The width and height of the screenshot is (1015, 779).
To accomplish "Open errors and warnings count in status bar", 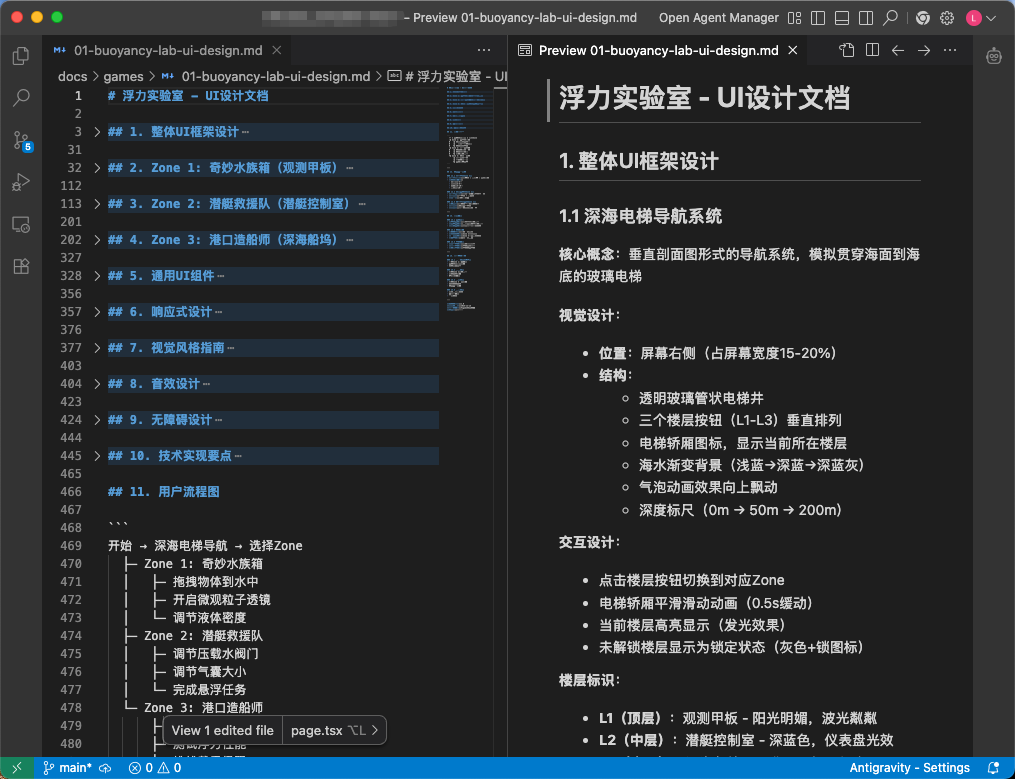I will click(x=155, y=768).
